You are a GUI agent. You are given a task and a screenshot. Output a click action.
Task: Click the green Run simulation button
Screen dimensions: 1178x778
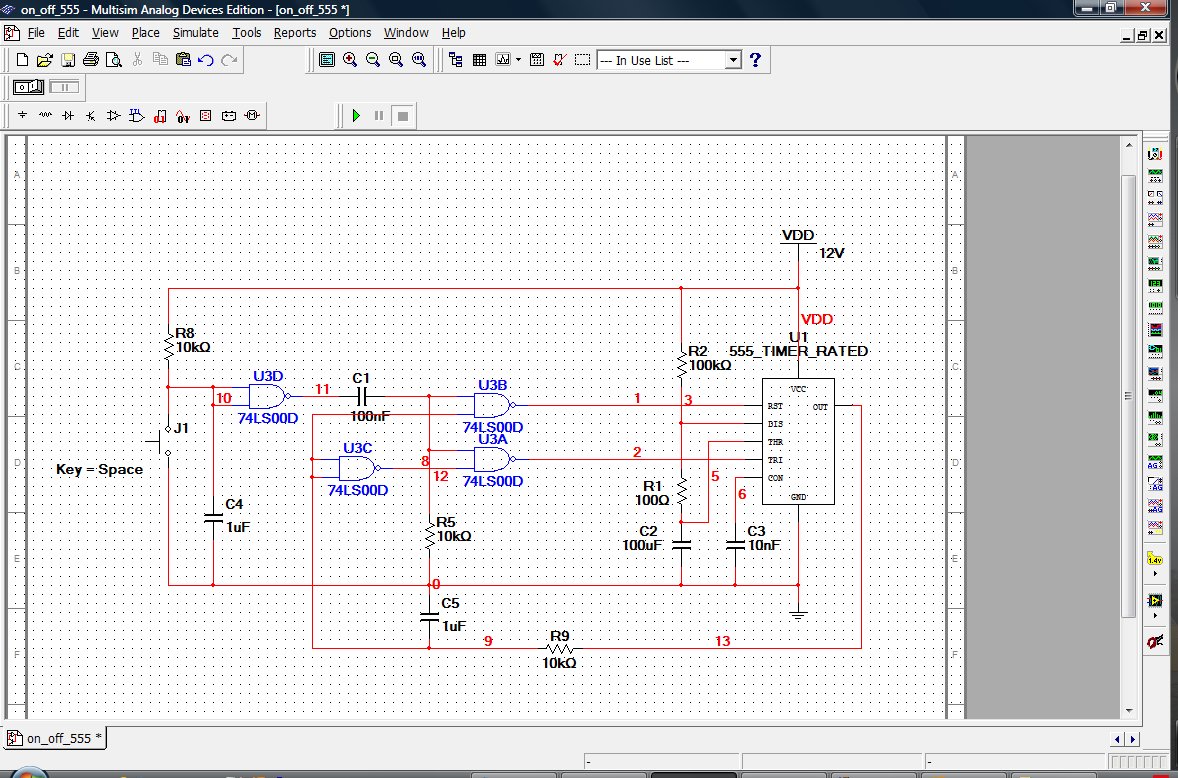click(x=356, y=116)
